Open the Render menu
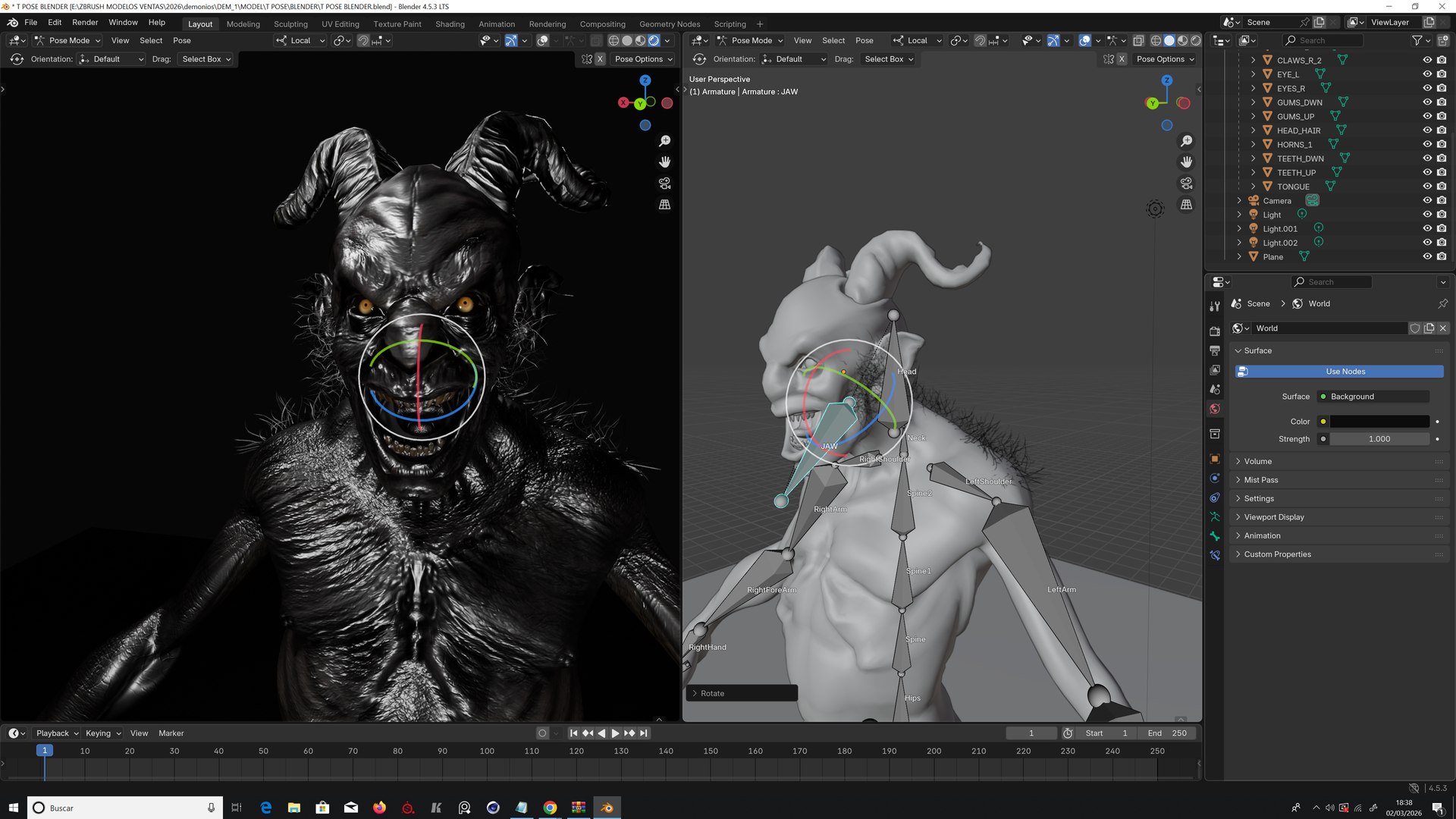 (x=85, y=23)
